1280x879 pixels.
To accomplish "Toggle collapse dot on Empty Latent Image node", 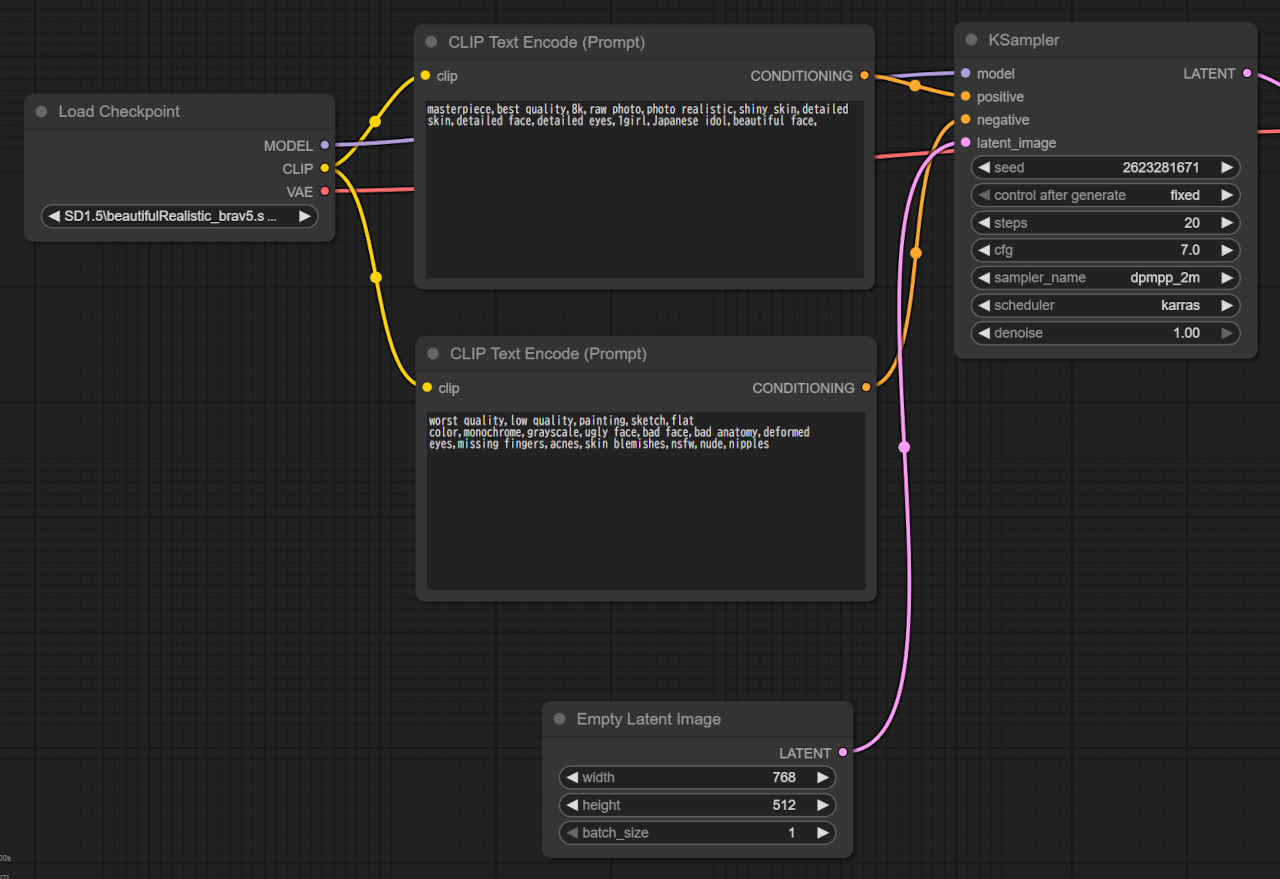I will [x=559, y=719].
